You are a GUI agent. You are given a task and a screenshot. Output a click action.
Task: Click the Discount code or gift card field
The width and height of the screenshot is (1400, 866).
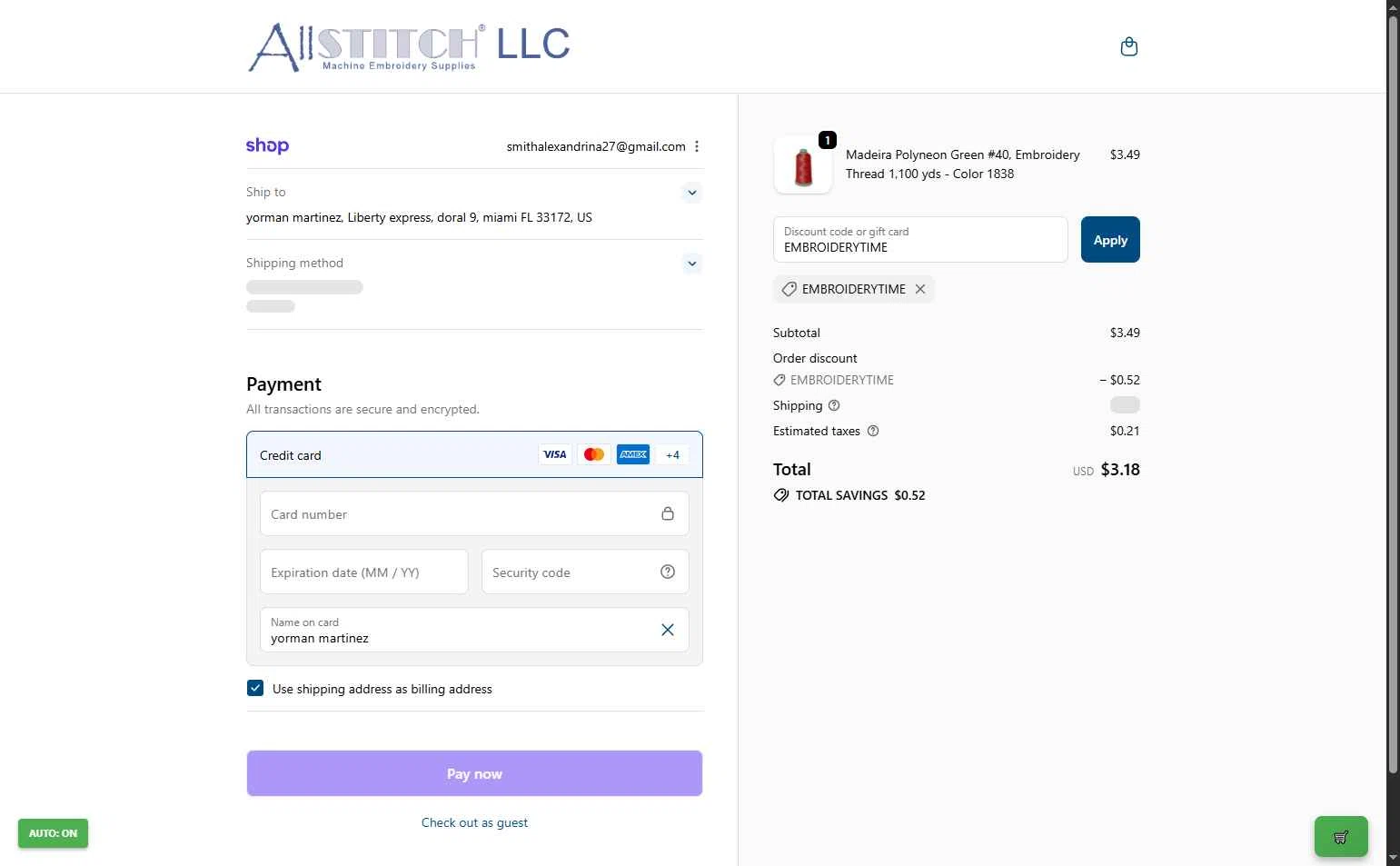920,240
